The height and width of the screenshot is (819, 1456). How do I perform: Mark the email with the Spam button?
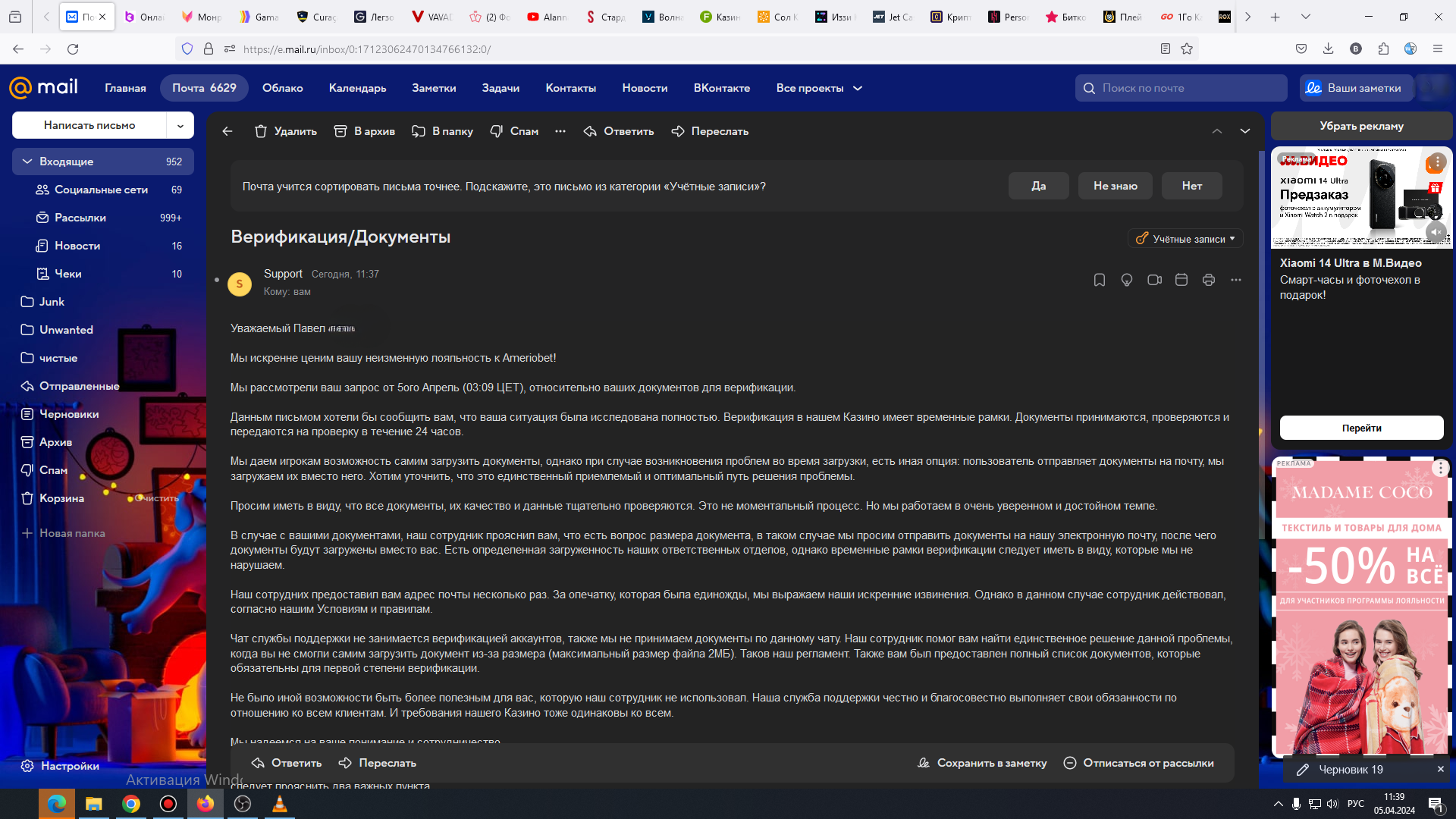pyautogui.click(x=514, y=131)
